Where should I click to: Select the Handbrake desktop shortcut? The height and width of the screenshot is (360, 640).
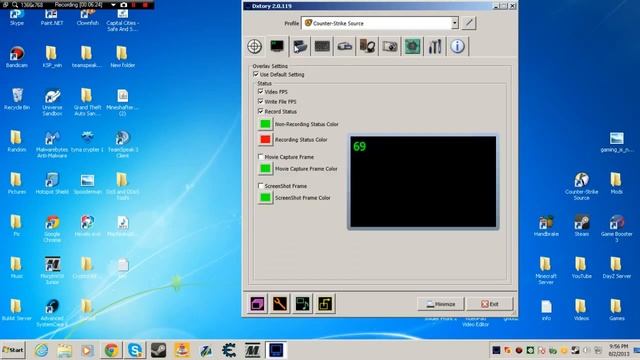click(546, 226)
